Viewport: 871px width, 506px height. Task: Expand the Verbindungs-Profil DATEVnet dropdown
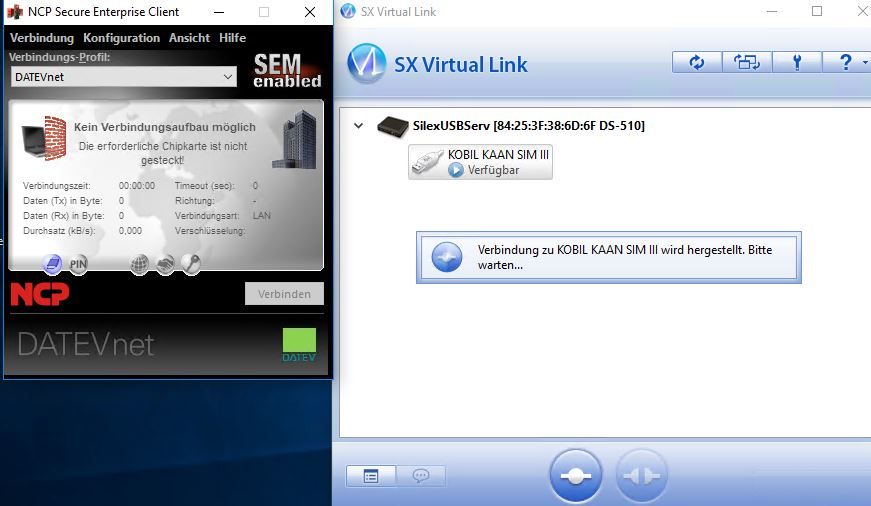[123, 77]
